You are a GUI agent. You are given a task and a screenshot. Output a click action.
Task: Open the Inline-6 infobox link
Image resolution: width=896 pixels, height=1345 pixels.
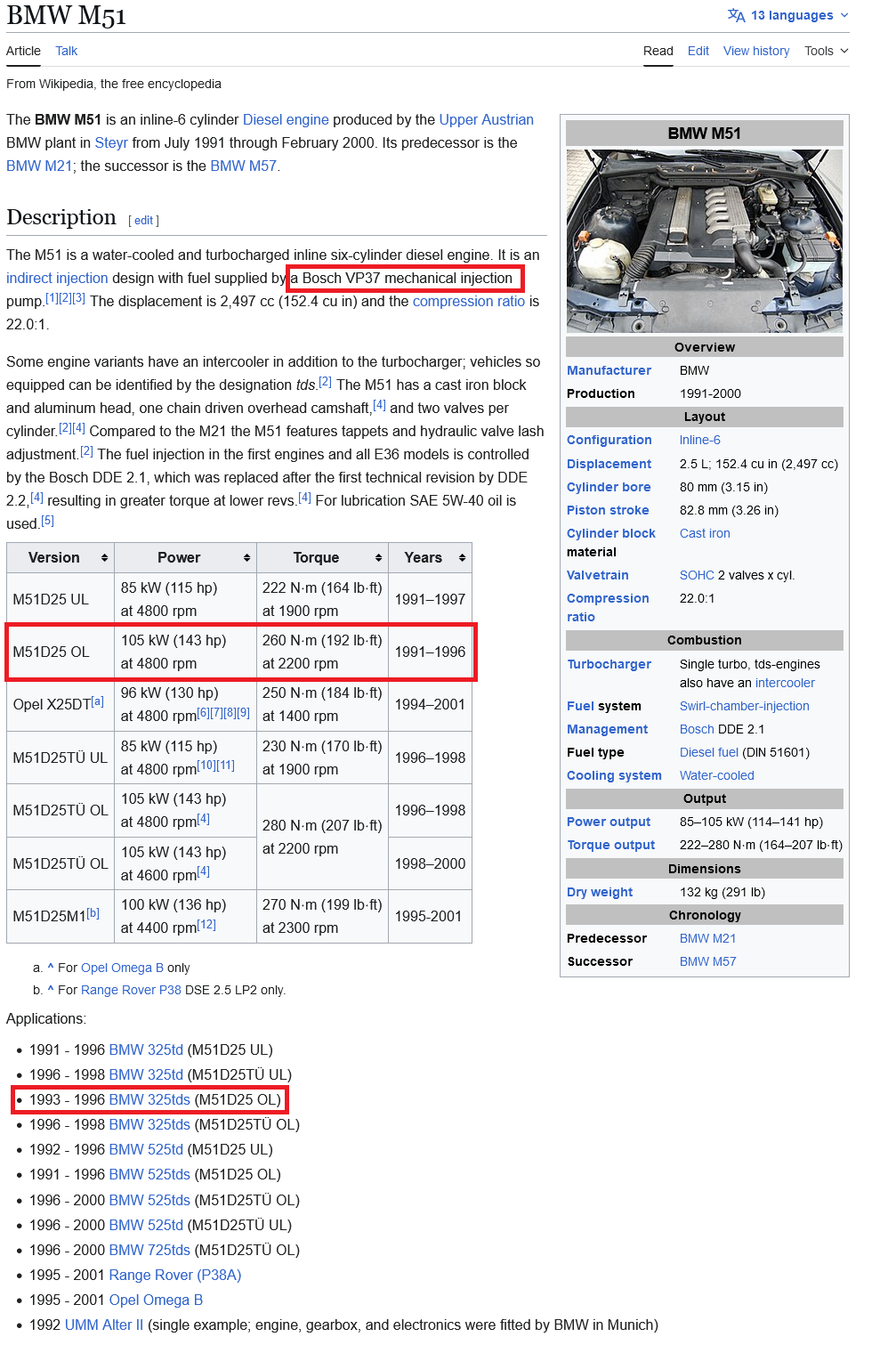coord(700,440)
